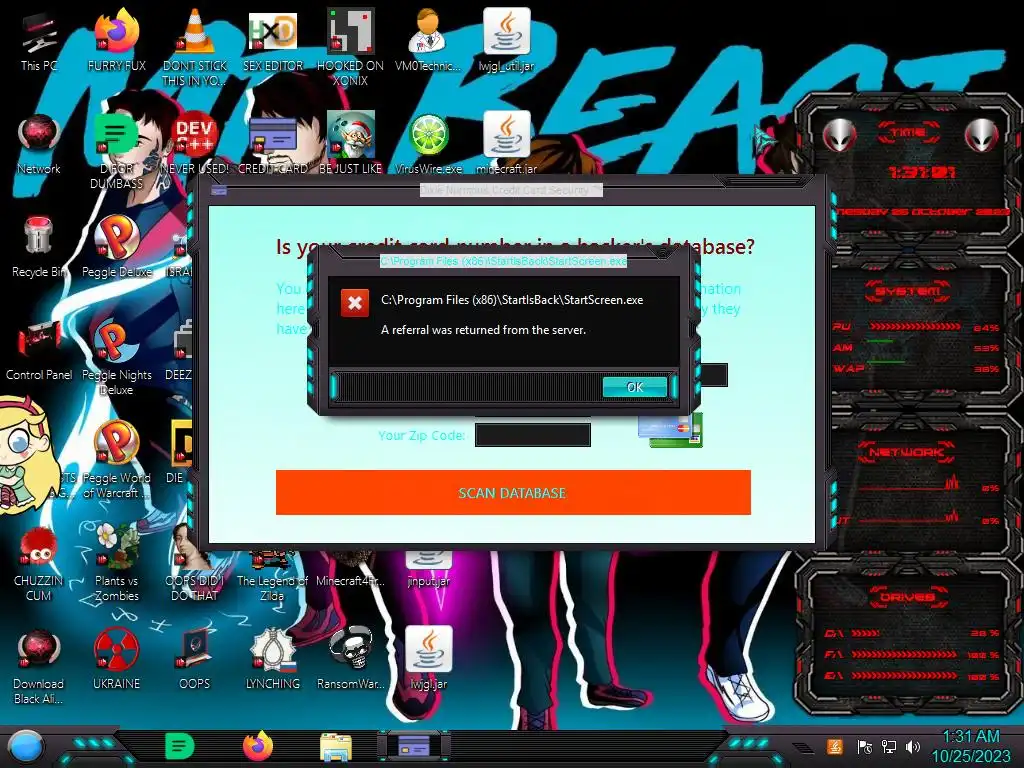Click the Your Zip Code input field
The image size is (1024, 768).
pyautogui.click(x=533, y=435)
